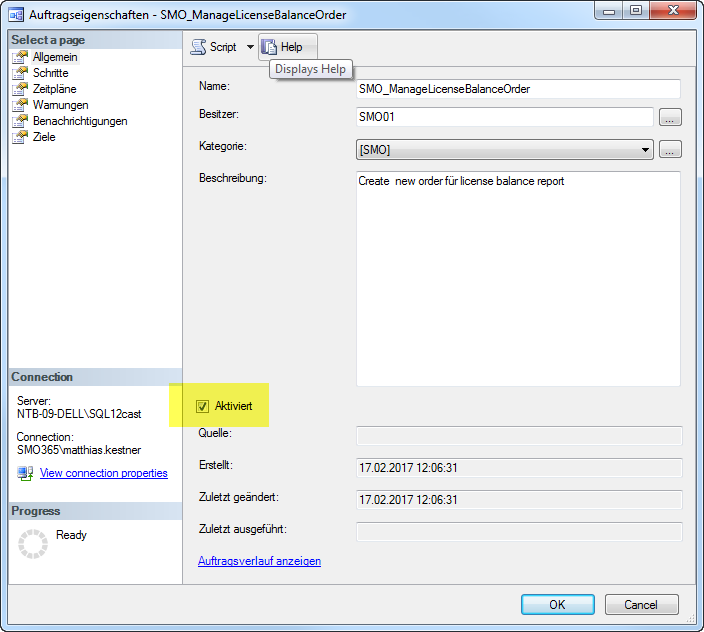This screenshot has height=632, width=704.
Task: Click inside the Beschreibung text area
Action: tap(518, 280)
